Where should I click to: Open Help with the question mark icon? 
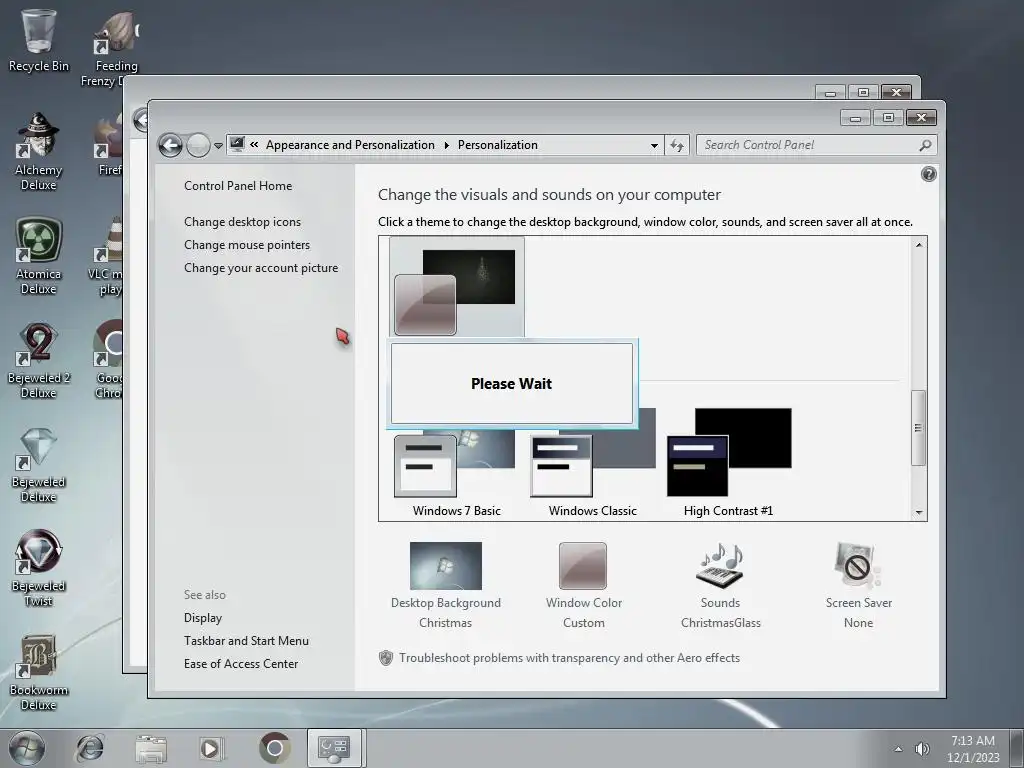(x=929, y=174)
